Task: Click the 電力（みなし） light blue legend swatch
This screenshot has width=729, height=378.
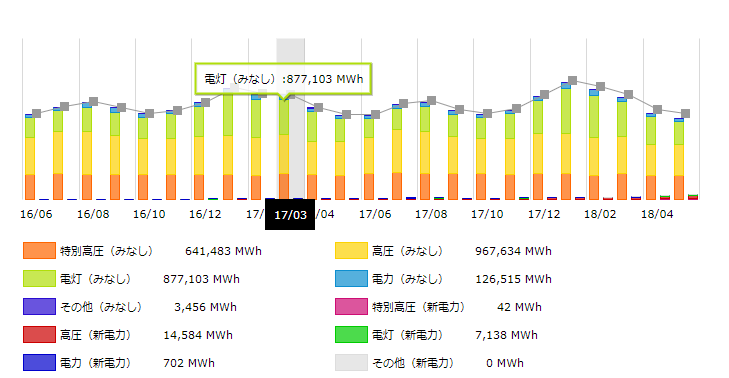Action: [x=351, y=279]
